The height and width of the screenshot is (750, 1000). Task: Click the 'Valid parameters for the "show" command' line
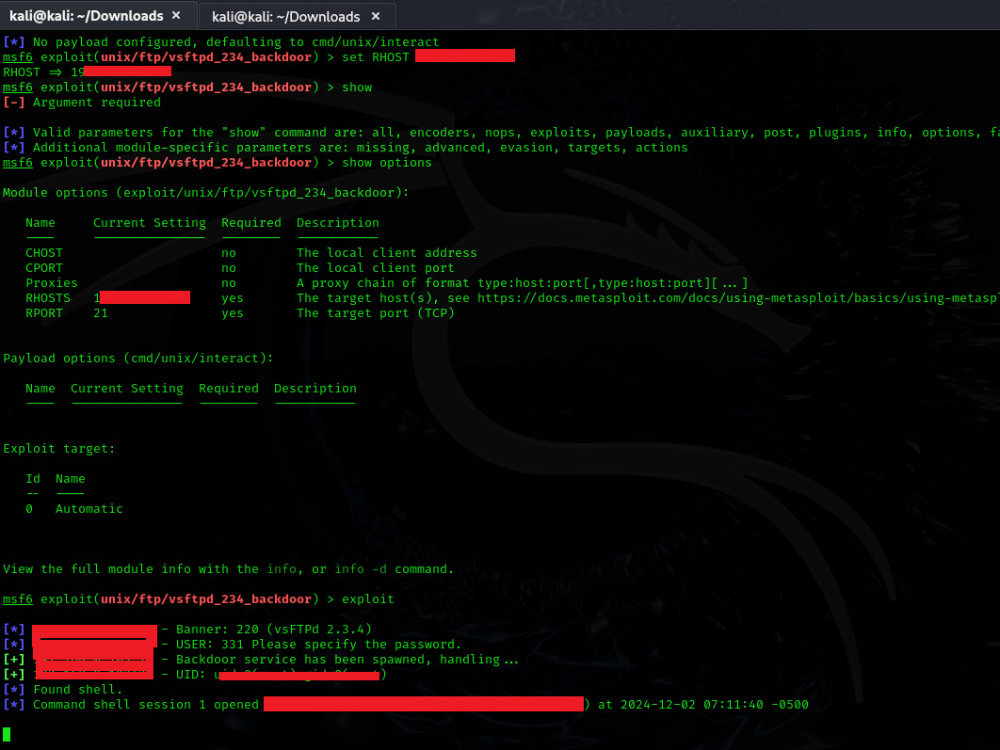(501, 133)
